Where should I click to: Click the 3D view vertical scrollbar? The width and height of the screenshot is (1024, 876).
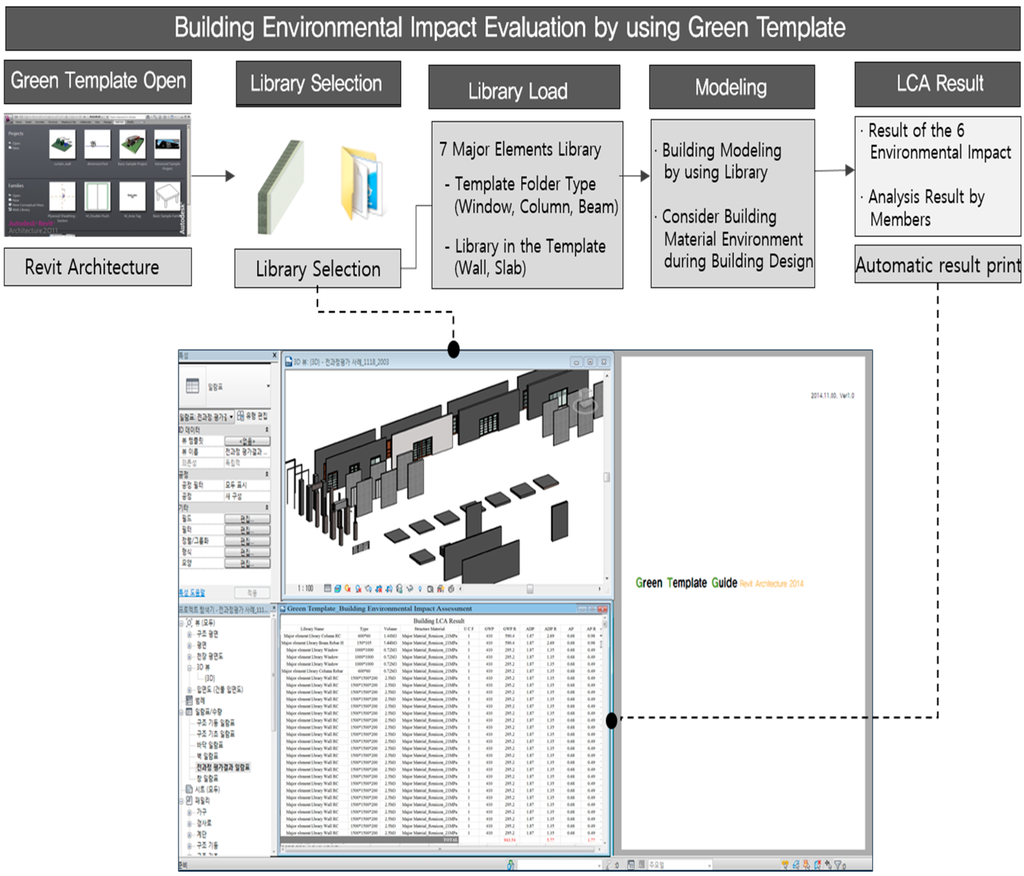pos(607,478)
